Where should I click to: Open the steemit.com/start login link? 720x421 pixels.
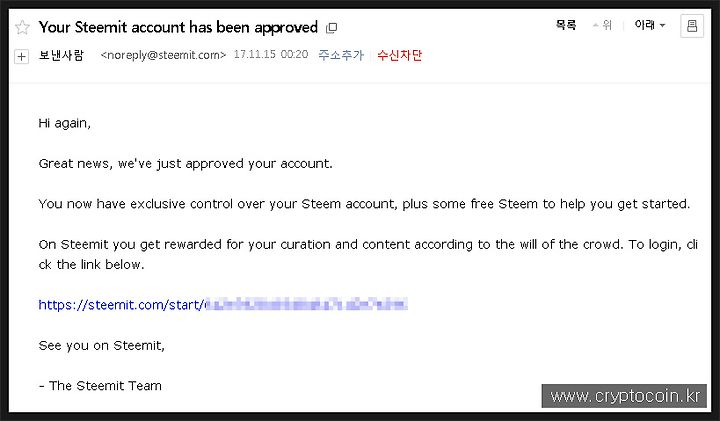click(x=223, y=304)
